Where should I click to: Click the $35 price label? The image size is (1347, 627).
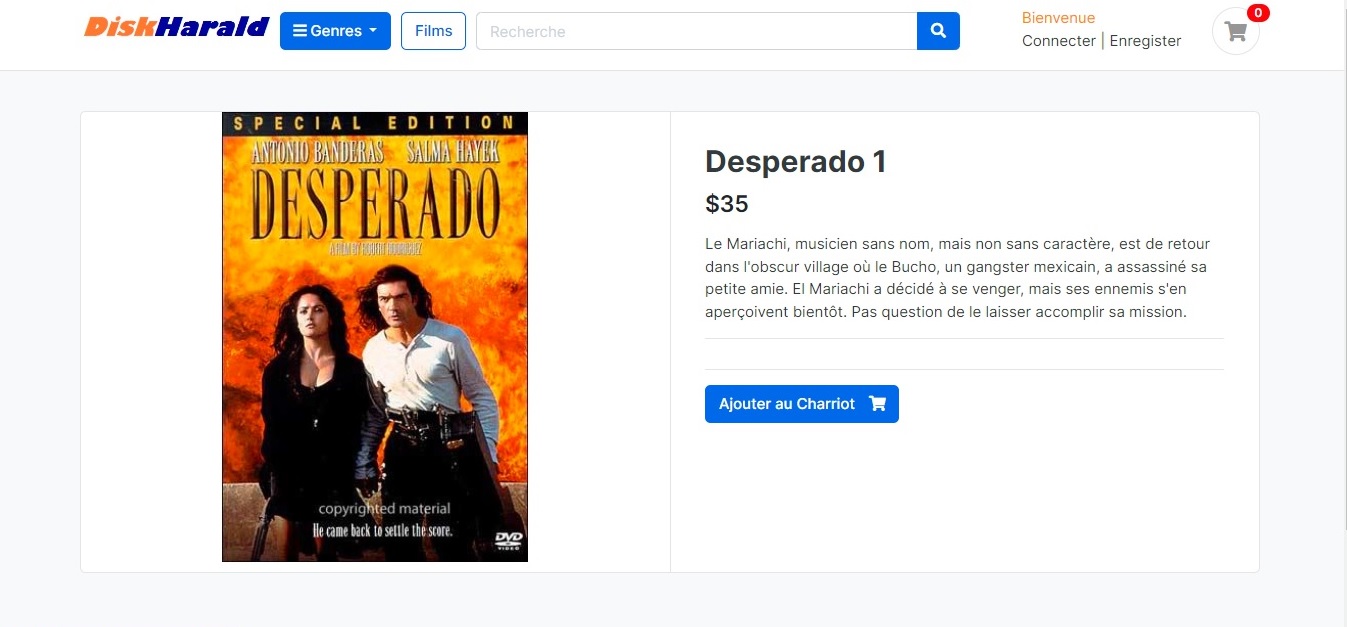click(x=727, y=204)
